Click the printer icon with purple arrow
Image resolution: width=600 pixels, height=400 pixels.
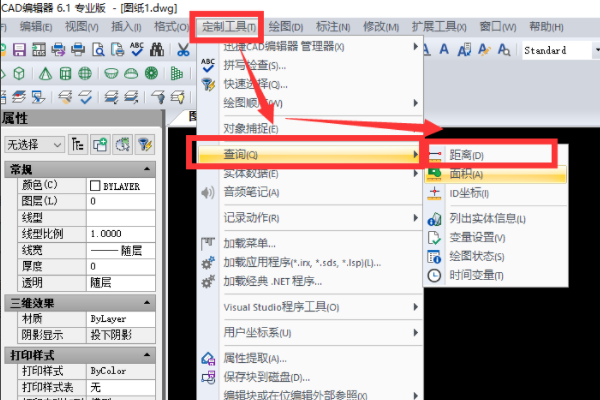[58, 50]
